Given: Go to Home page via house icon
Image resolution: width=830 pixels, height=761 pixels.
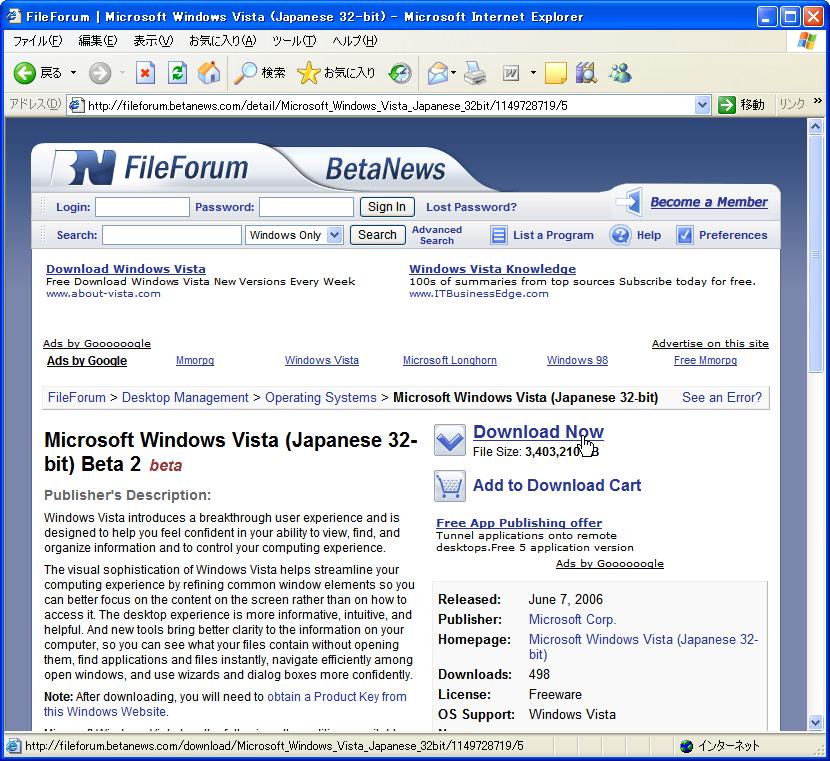Looking at the screenshot, I should click(209, 73).
